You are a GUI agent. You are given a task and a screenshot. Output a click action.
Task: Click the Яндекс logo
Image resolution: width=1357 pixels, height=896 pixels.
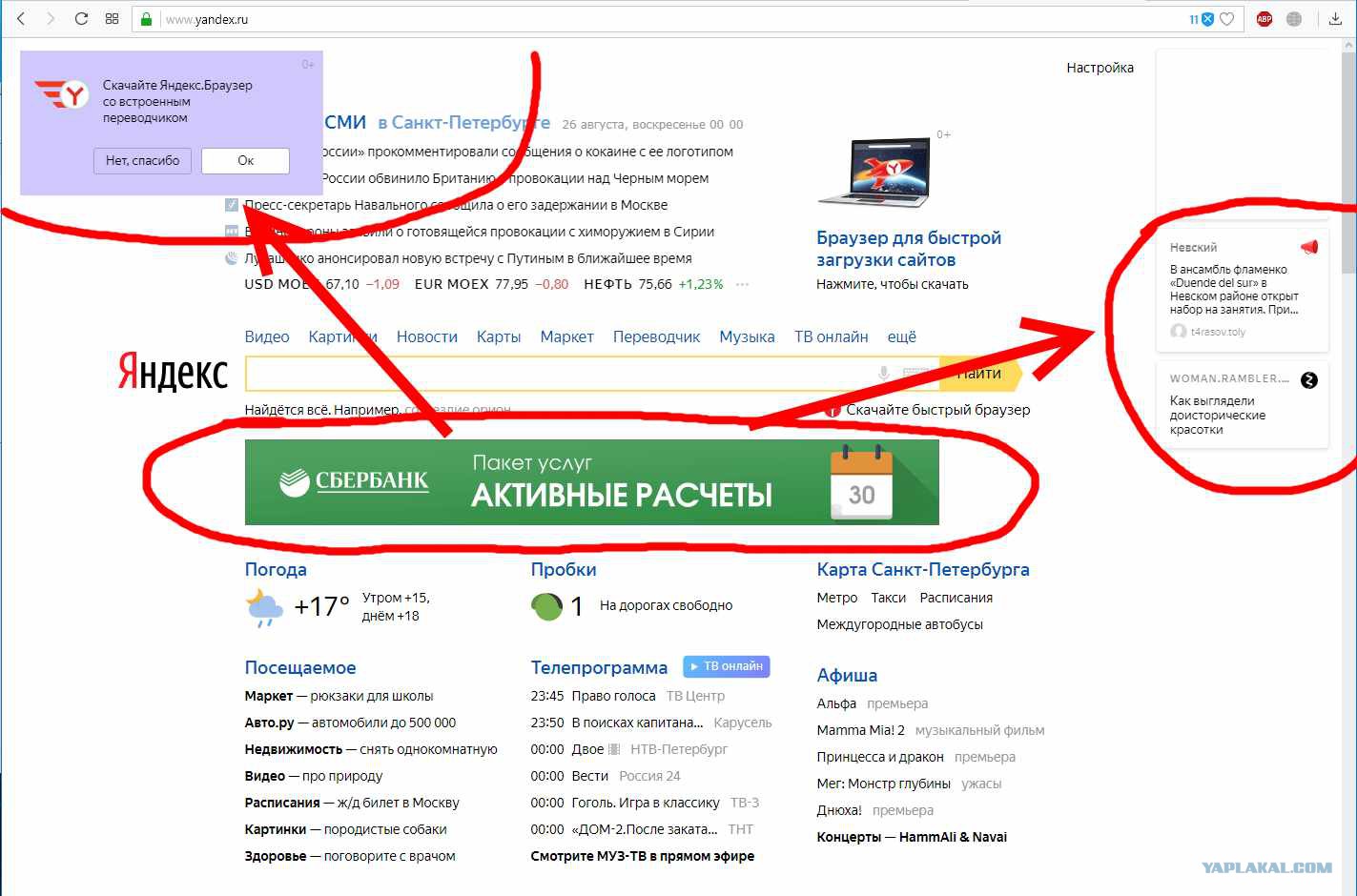173,373
